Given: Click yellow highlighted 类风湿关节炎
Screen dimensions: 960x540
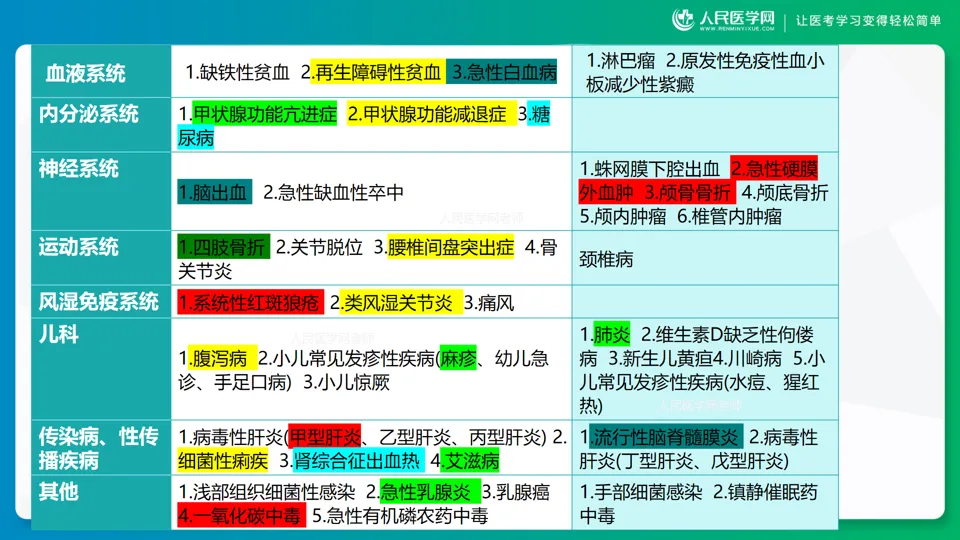Looking at the screenshot, I should 401,302.
